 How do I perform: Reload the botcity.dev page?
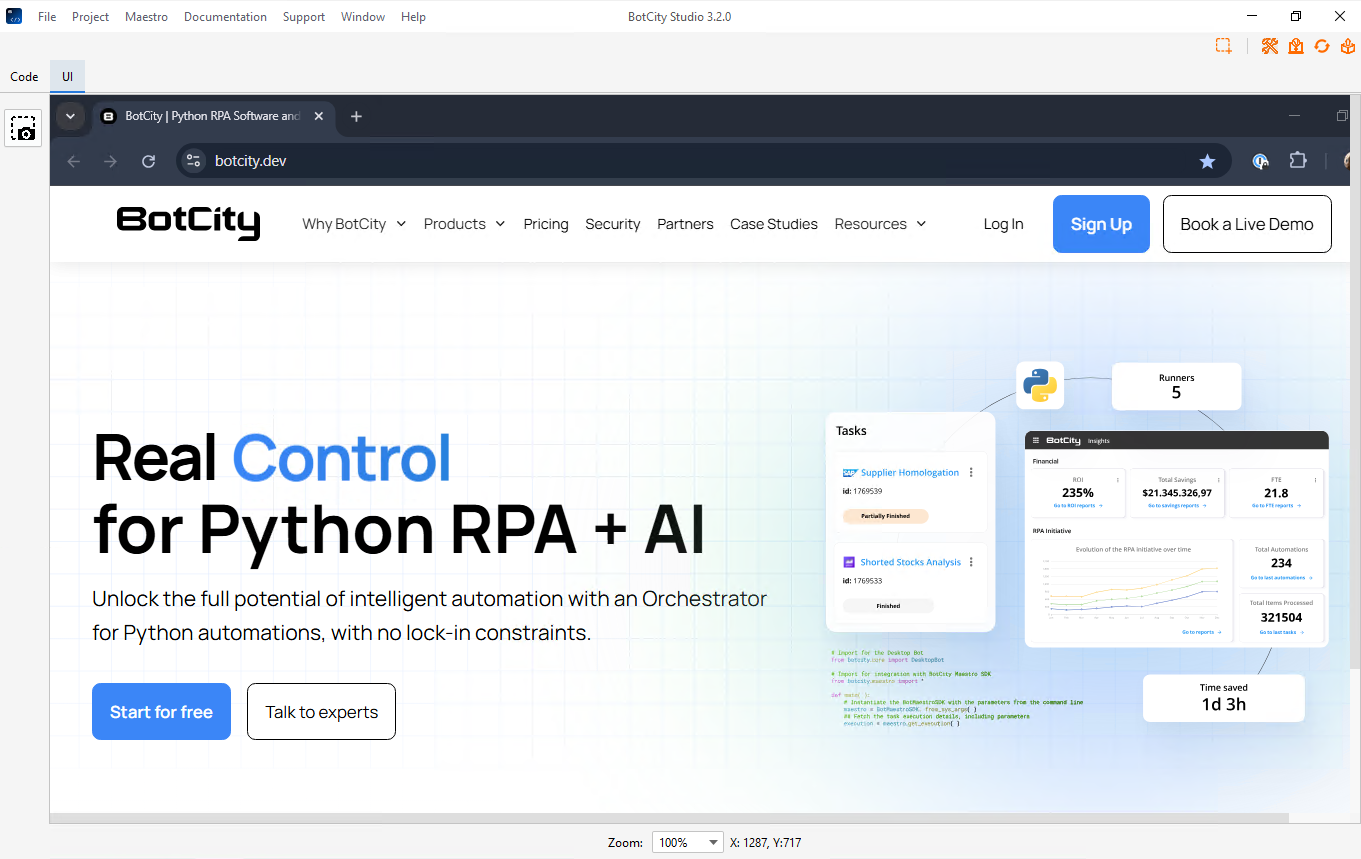(x=149, y=161)
